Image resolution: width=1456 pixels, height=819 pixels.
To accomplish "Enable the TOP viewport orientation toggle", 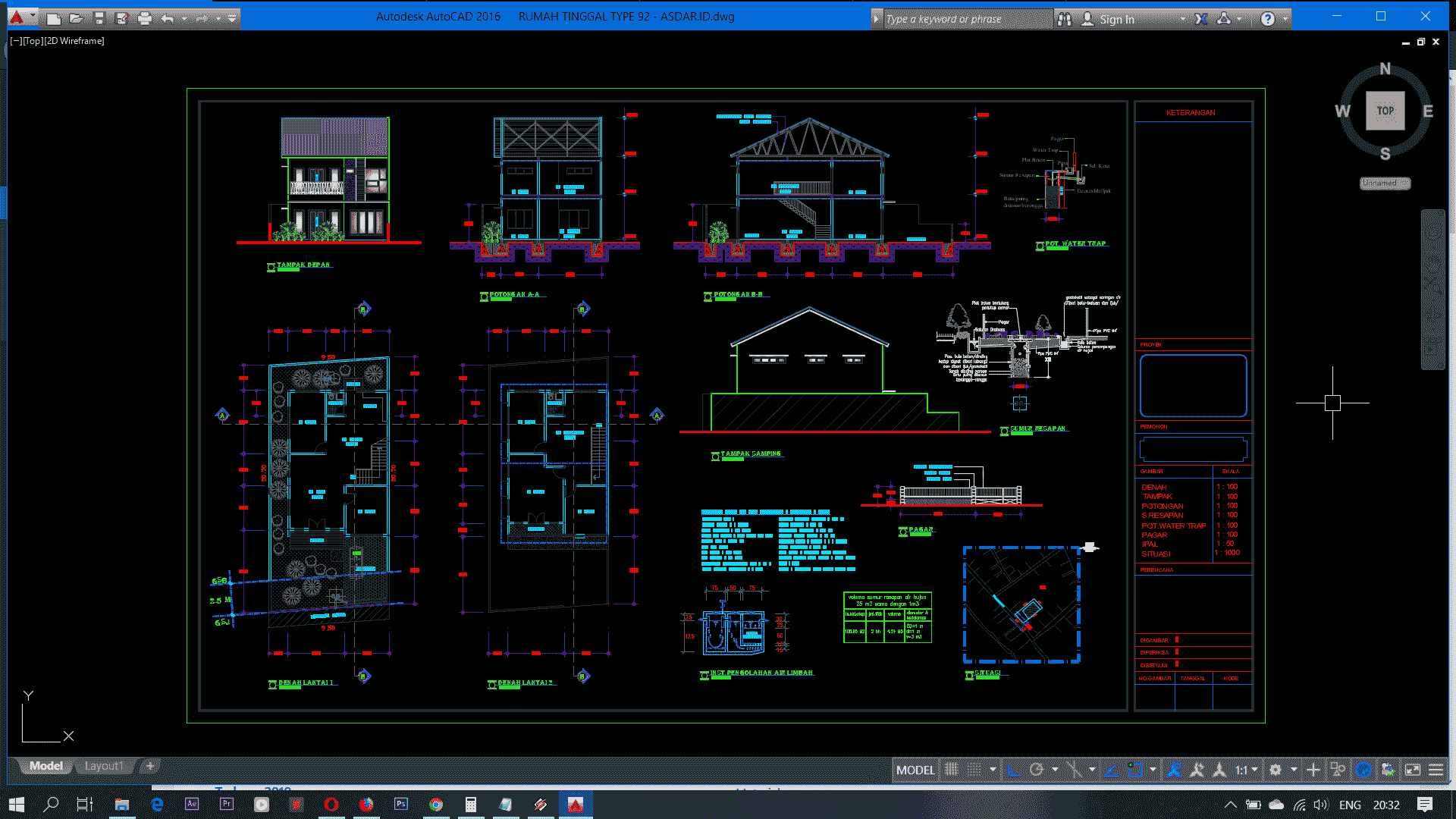I will click(1385, 110).
